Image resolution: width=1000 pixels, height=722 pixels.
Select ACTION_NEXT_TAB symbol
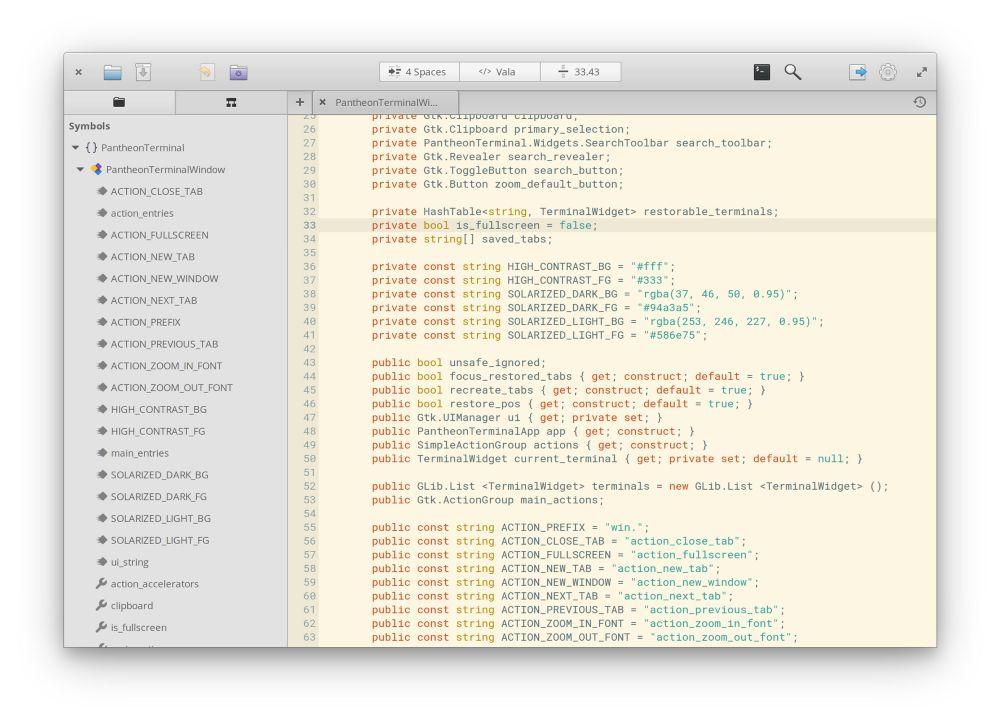click(x=154, y=300)
